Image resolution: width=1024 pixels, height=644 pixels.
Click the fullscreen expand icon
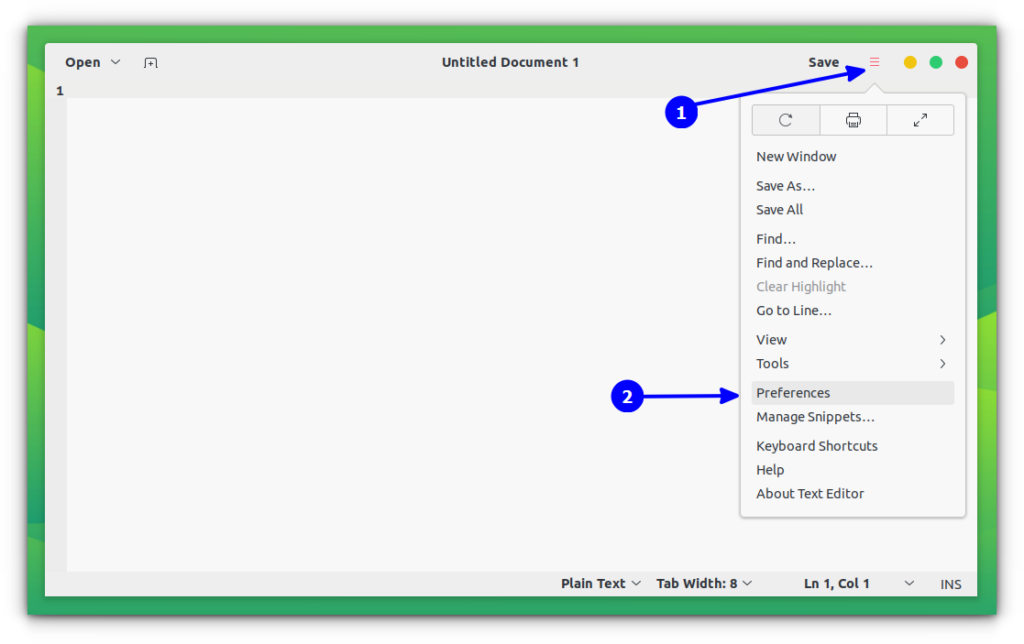tap(920, 120)
